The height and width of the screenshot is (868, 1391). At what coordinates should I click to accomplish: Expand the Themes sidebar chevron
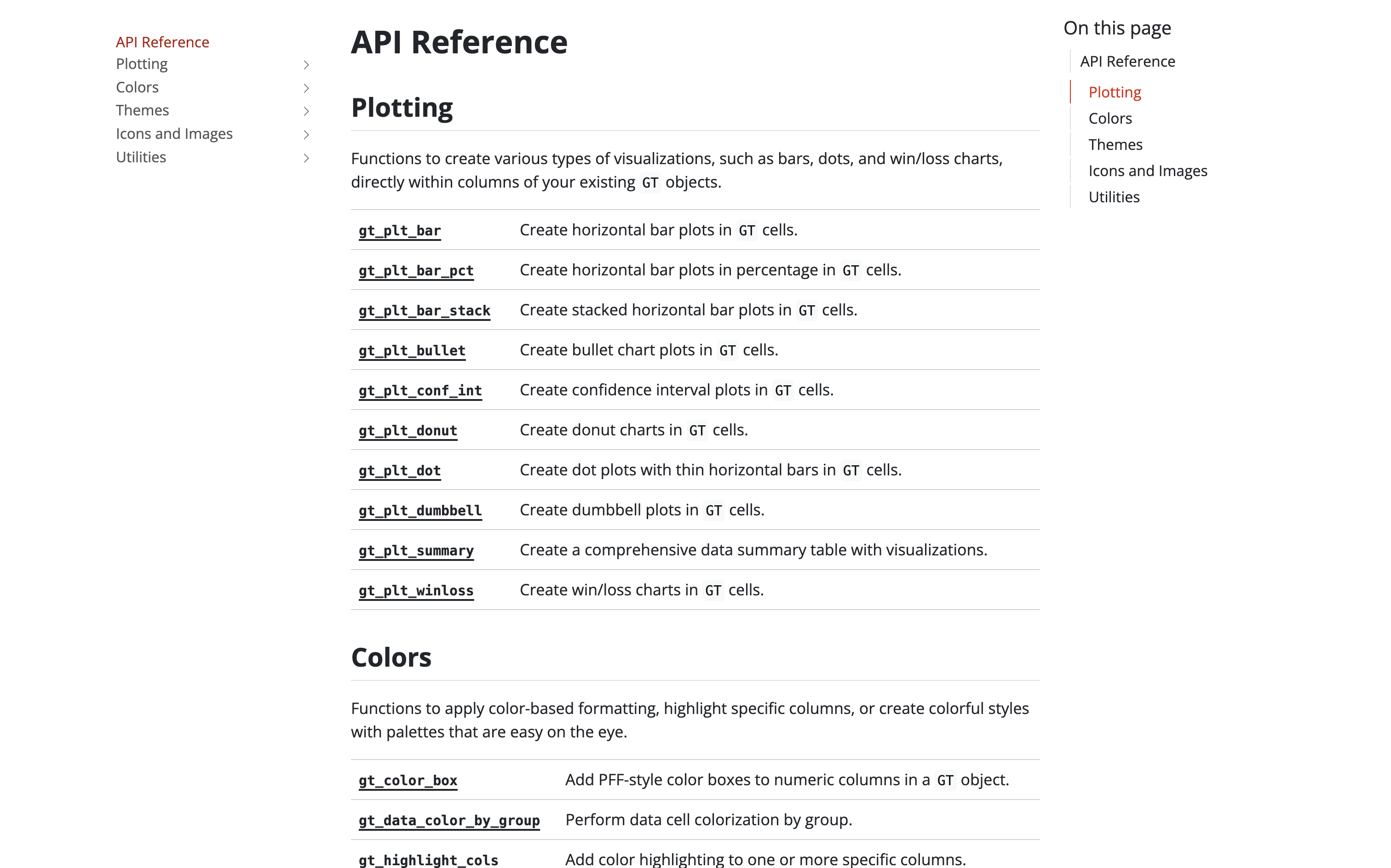pyautogui.click(x=306, y=111)
